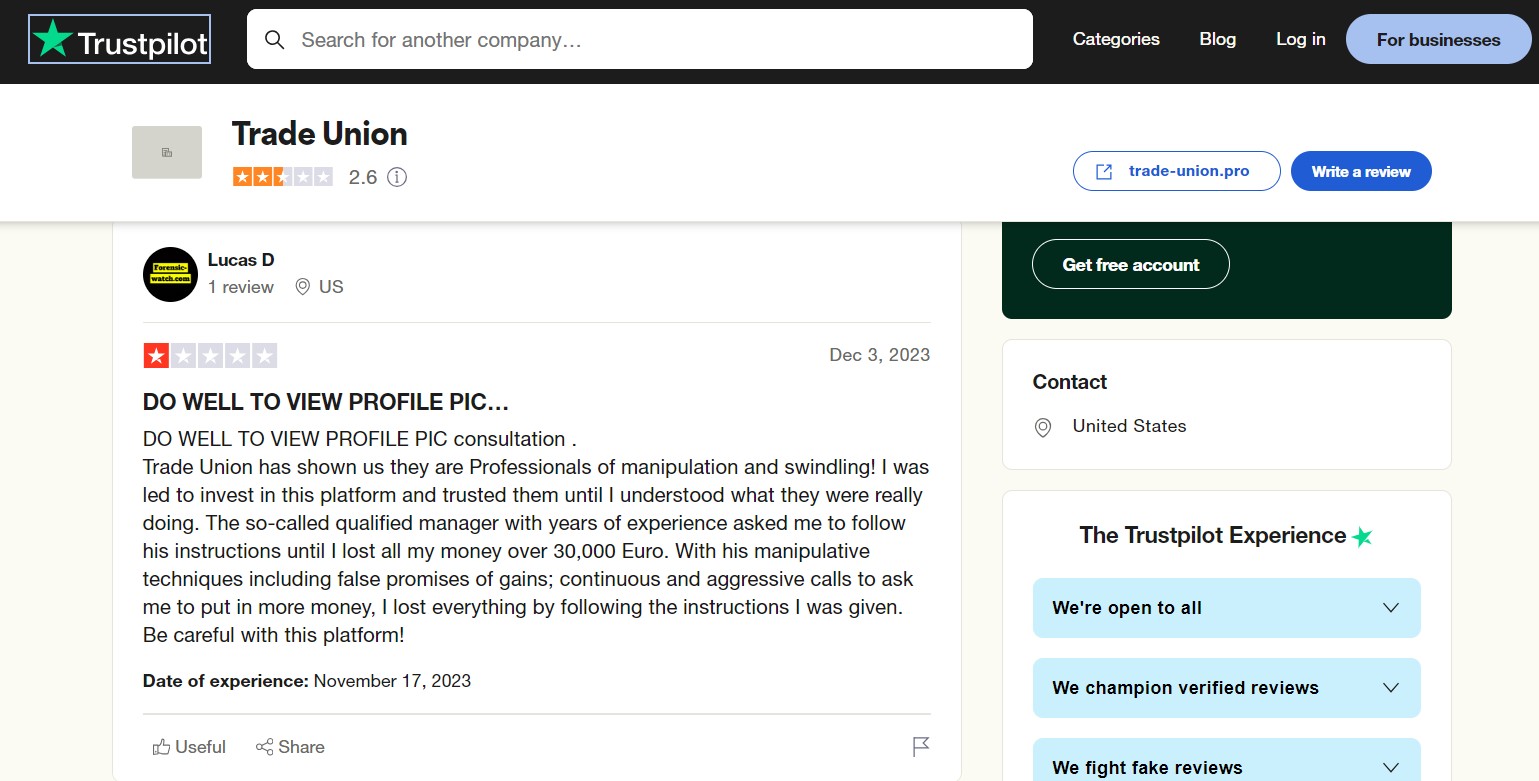The width and height of the screenshot is (1539, 781).
Task: Click the review title DO WELL TO VIEW PROFILE PIC…
Action: [326, 402]
